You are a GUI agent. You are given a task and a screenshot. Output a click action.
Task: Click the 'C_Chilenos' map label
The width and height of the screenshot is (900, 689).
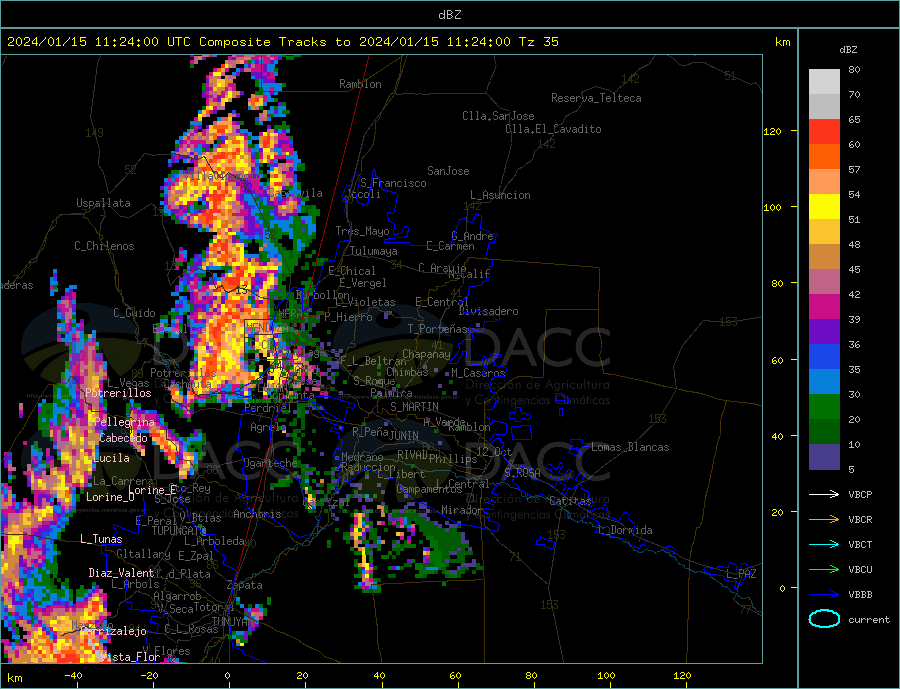(x=104, y=246)
